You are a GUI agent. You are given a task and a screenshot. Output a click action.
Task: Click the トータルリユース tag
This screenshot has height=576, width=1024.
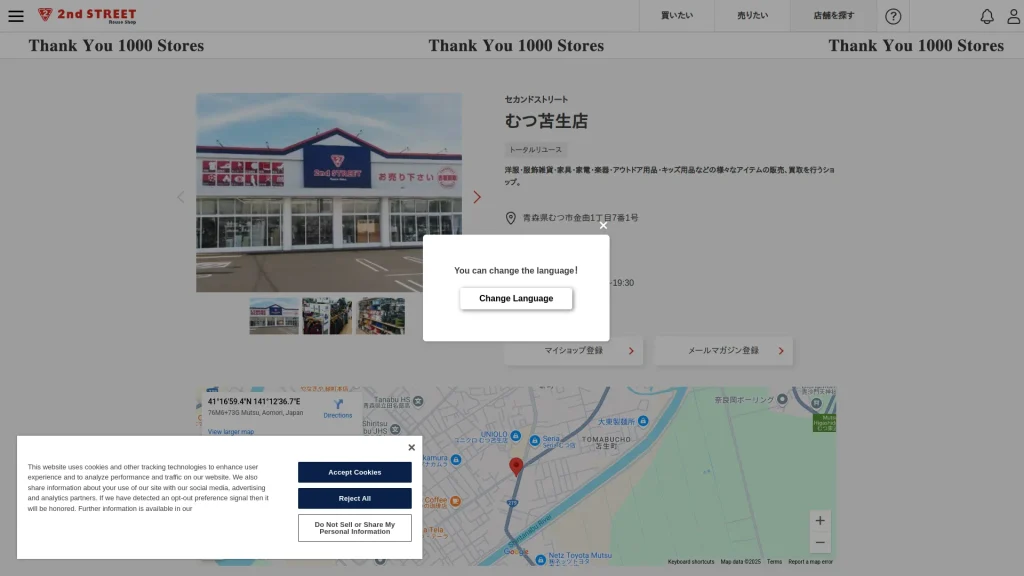point(536,150)
